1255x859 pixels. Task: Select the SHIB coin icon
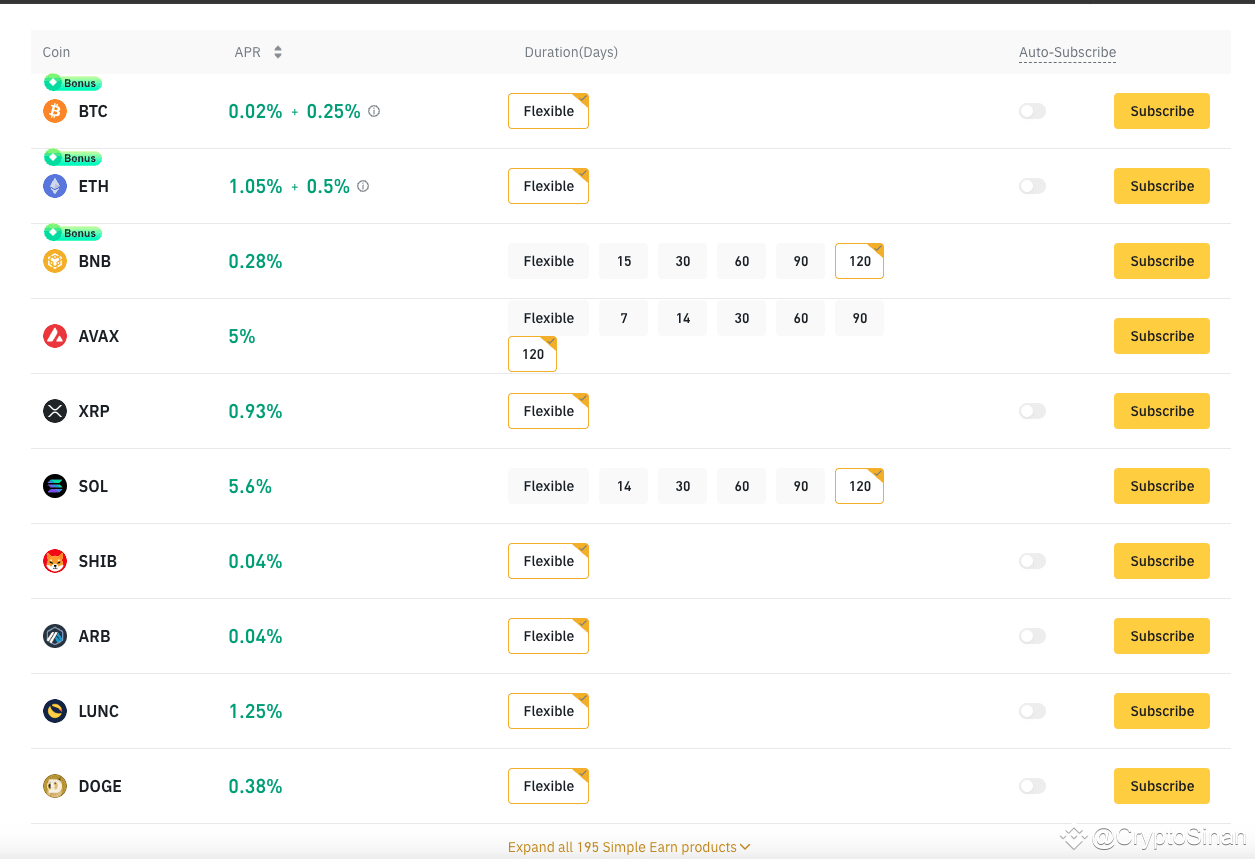tap(54, 561)
